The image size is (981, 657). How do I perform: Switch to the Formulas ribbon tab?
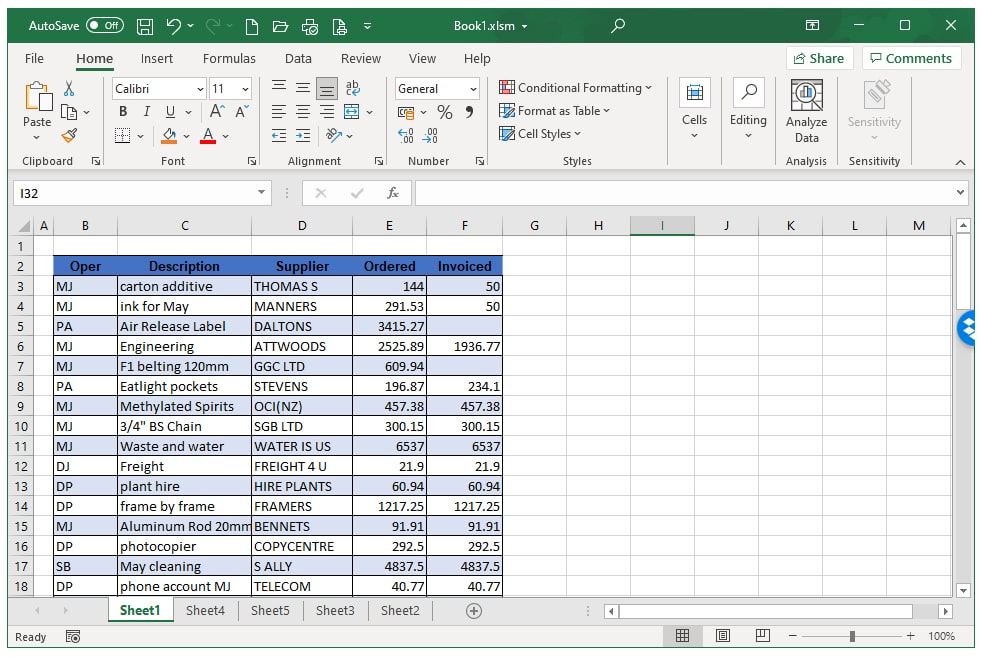click(x=229, y=58)
